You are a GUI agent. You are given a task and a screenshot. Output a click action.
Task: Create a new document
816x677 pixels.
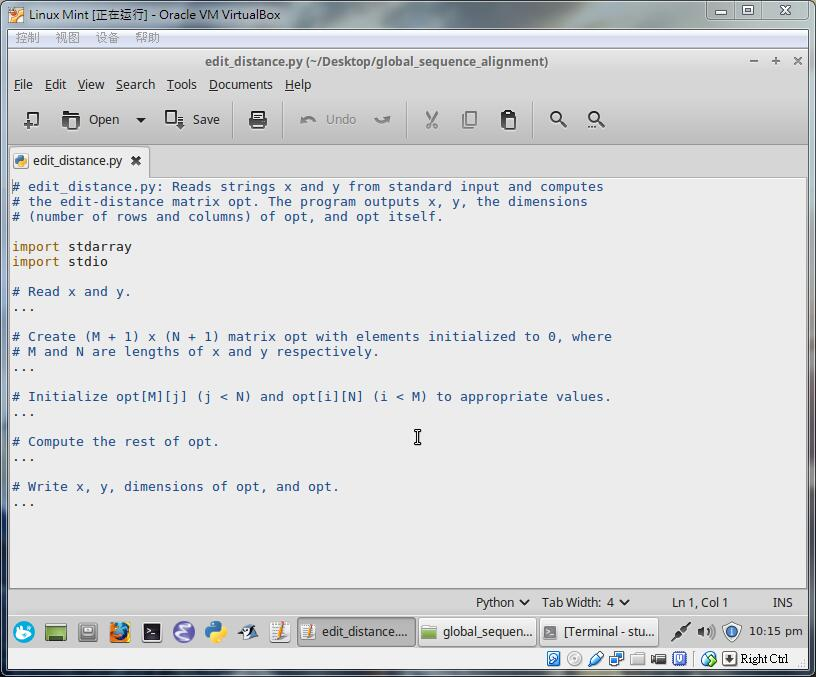(31, 119)
